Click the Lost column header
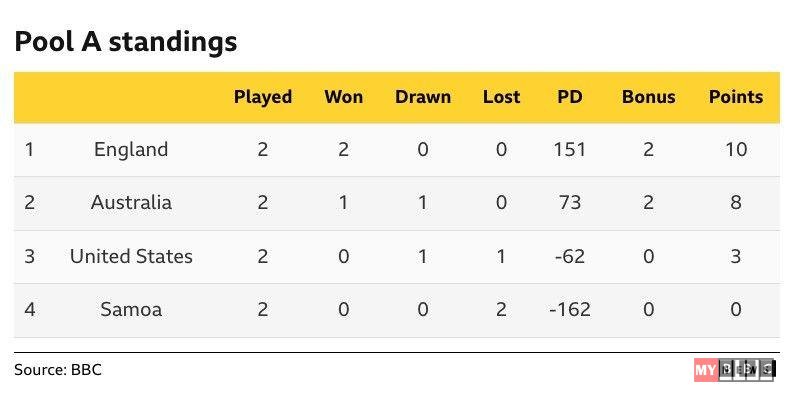The width and height of the screenshot is (794, 402). 501,97
